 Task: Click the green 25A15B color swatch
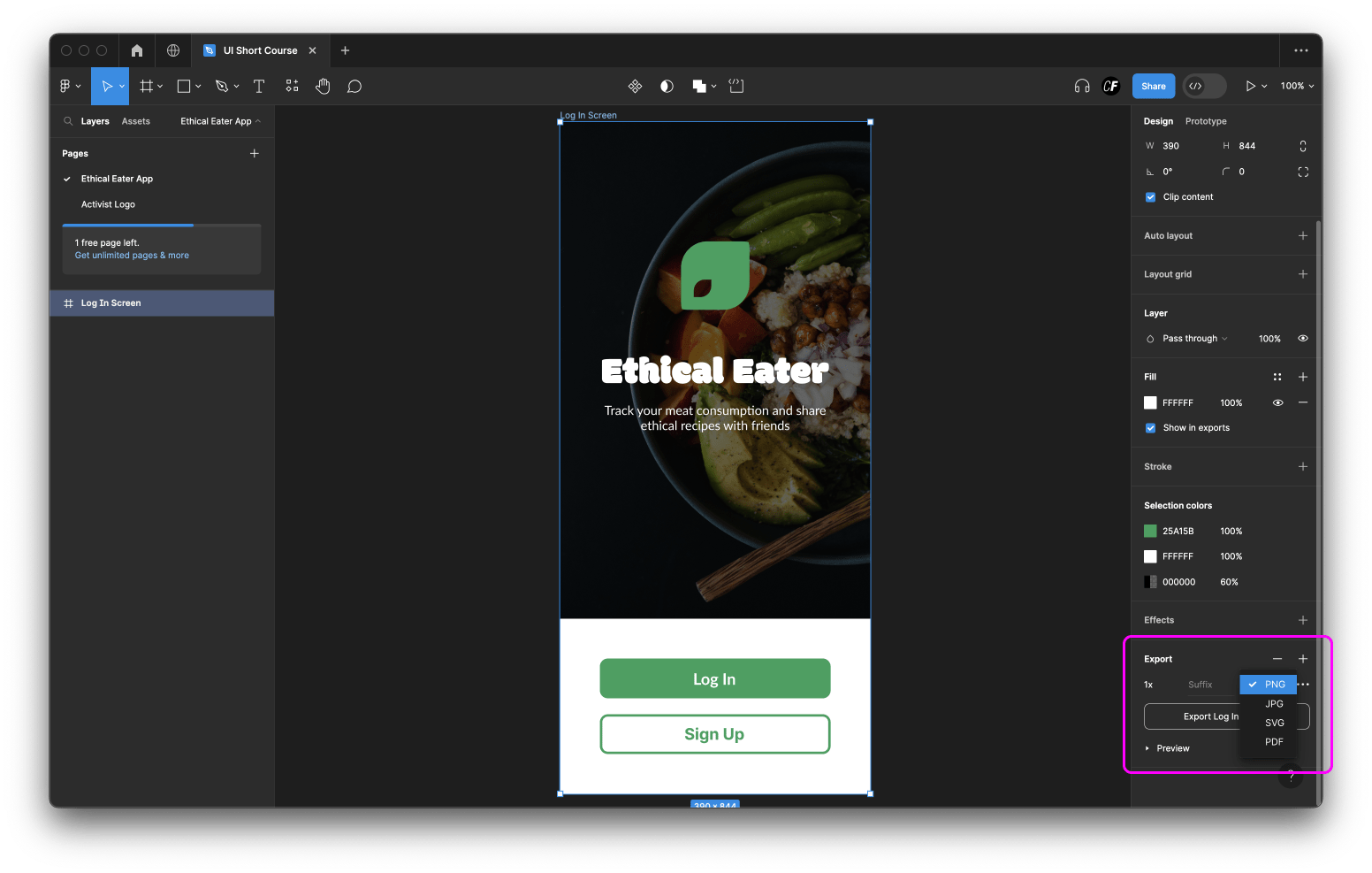(x=1150, y=531)
